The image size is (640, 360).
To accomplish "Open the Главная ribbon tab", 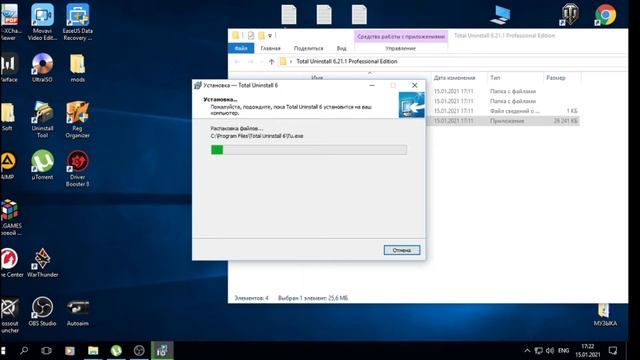I will pos(270,48).
